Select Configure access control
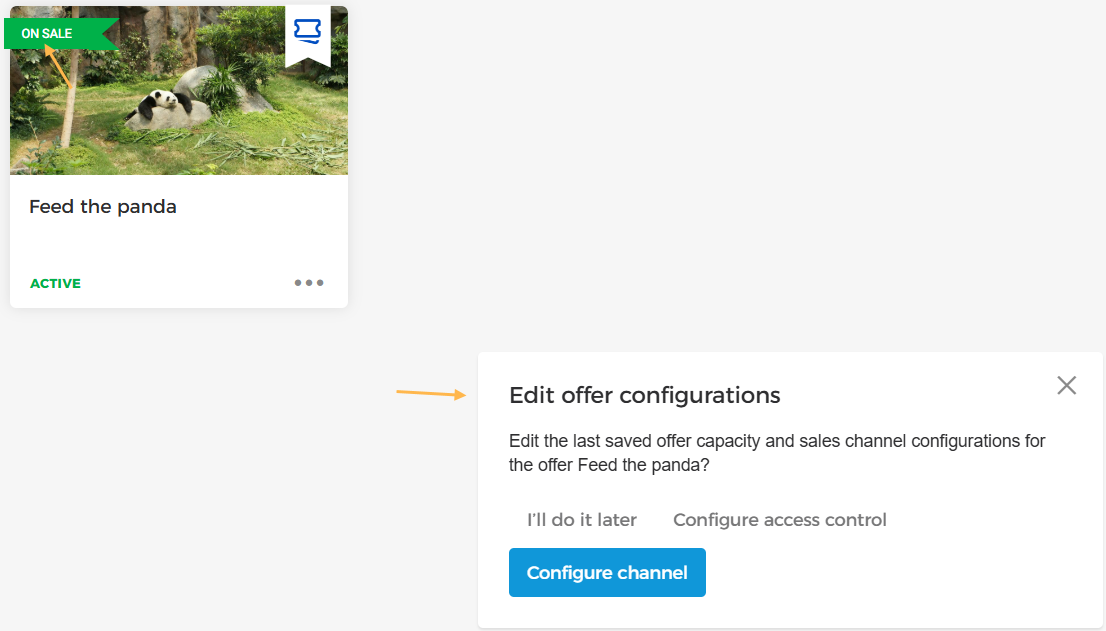 780,520
